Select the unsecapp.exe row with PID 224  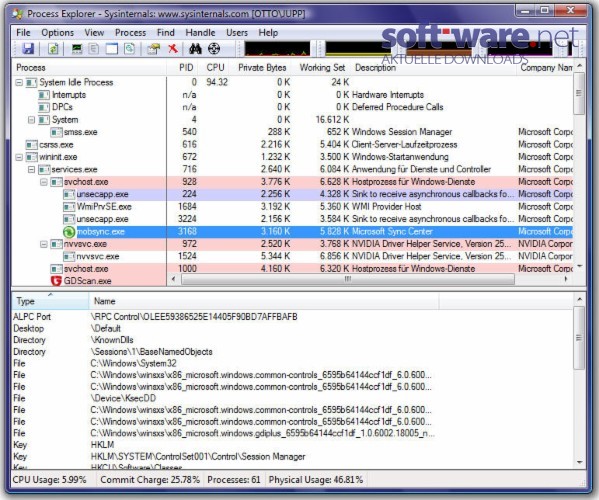pyautogui.click(x=292, y=194)
